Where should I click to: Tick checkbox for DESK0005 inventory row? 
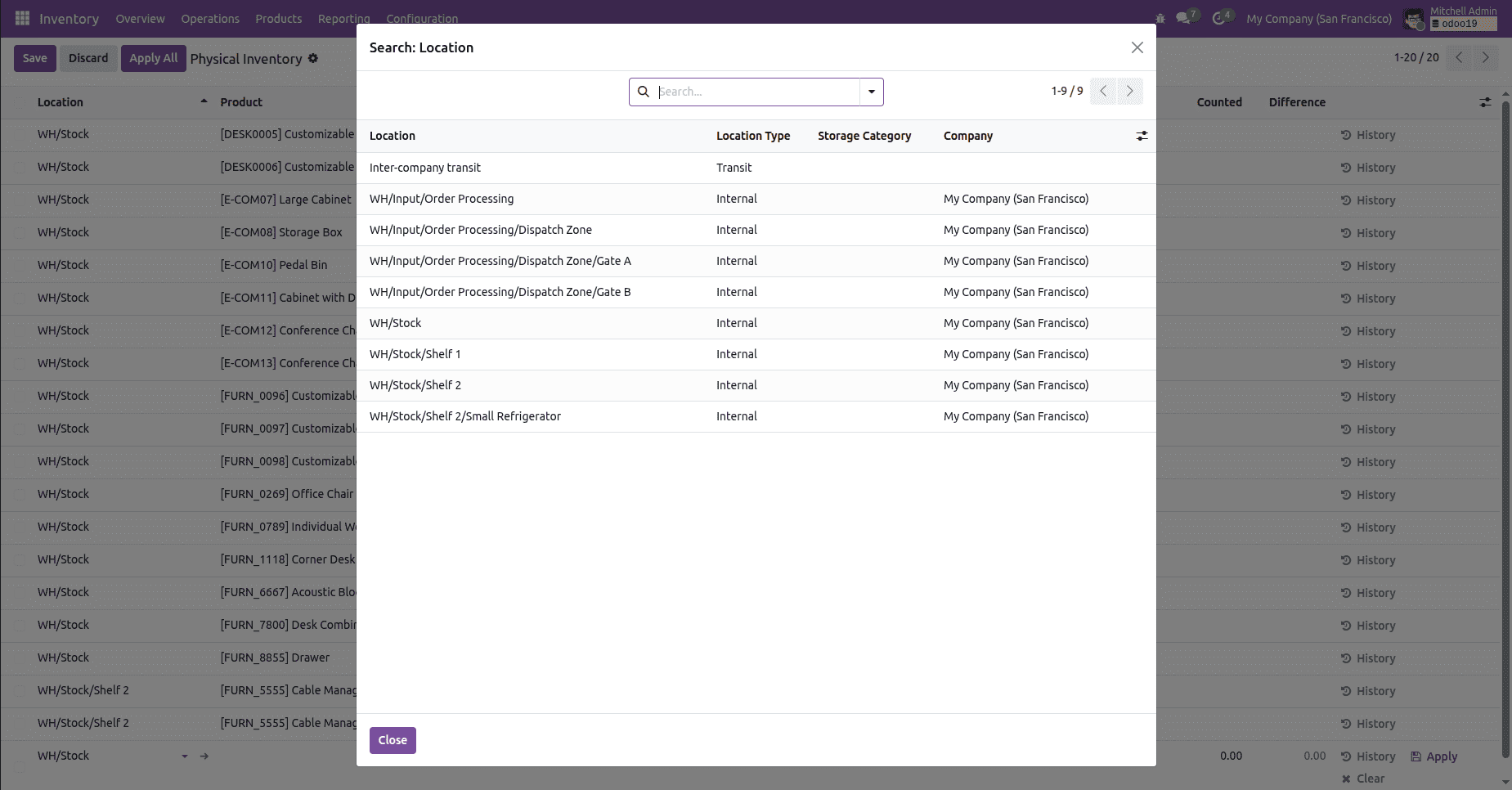pos(19,134)
